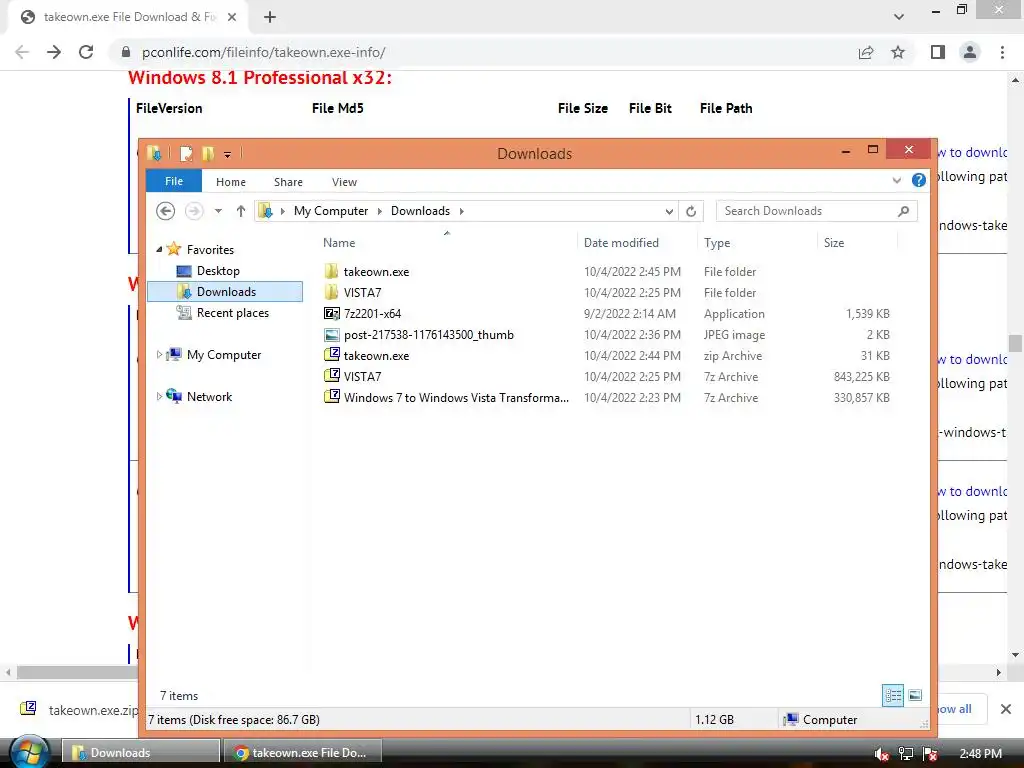
Task: Click the 843,225 KB size cell
Action: (861, 377)
